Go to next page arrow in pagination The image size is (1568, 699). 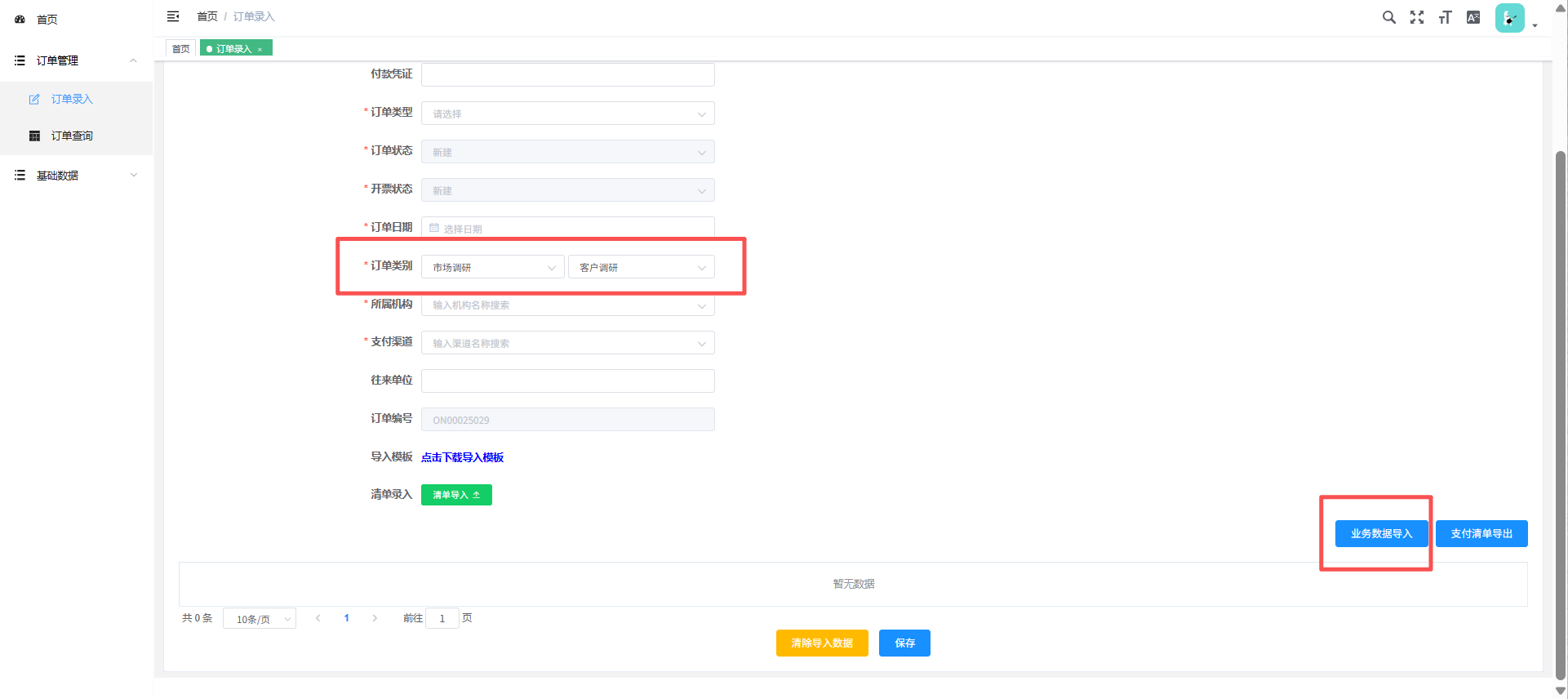click(375, 618)
